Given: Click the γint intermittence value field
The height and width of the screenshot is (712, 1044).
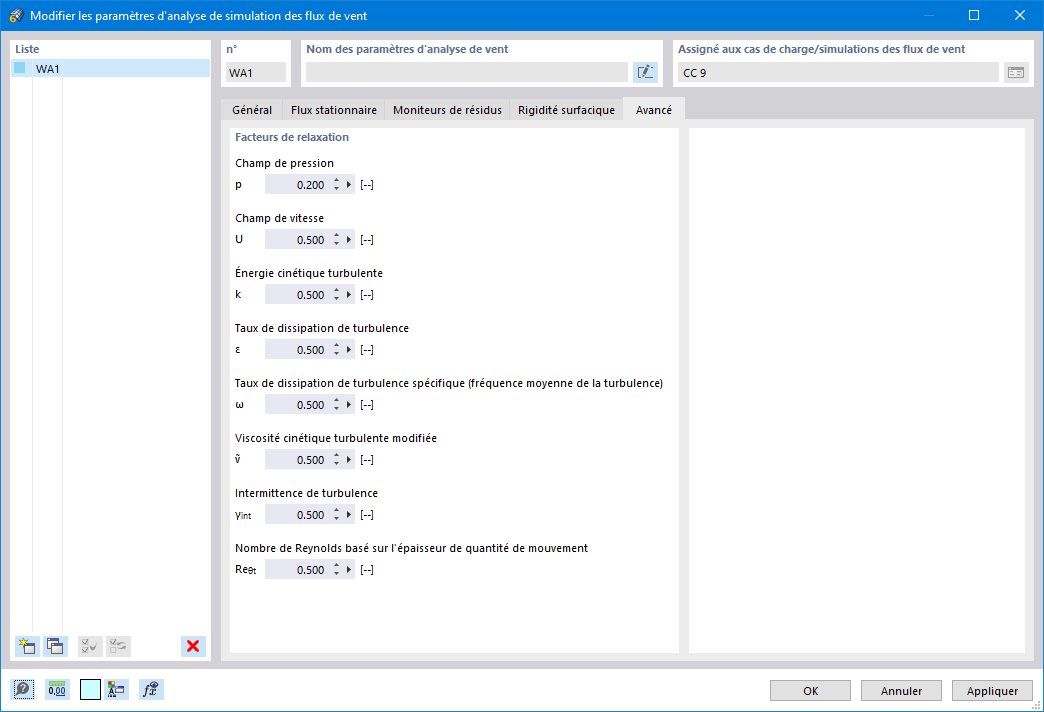Looking at the screenshot, I should 296,515.
